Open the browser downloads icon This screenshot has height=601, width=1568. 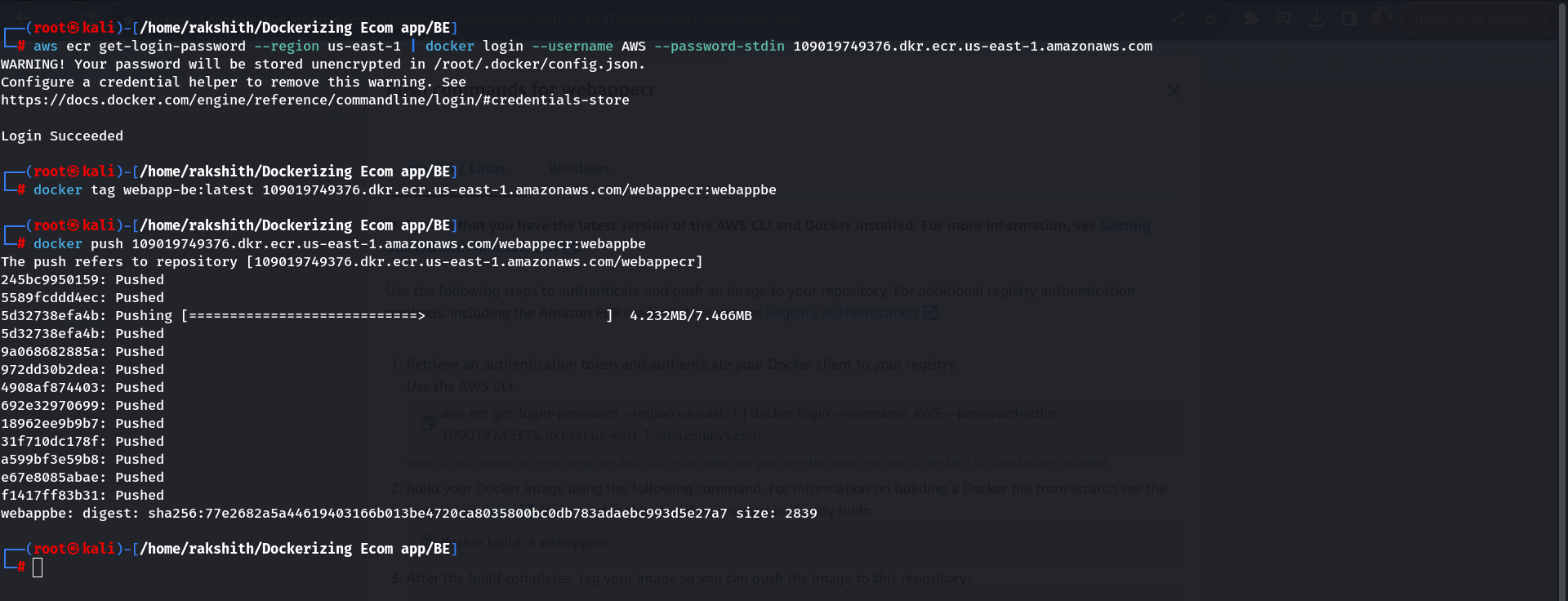[1316, 19]
